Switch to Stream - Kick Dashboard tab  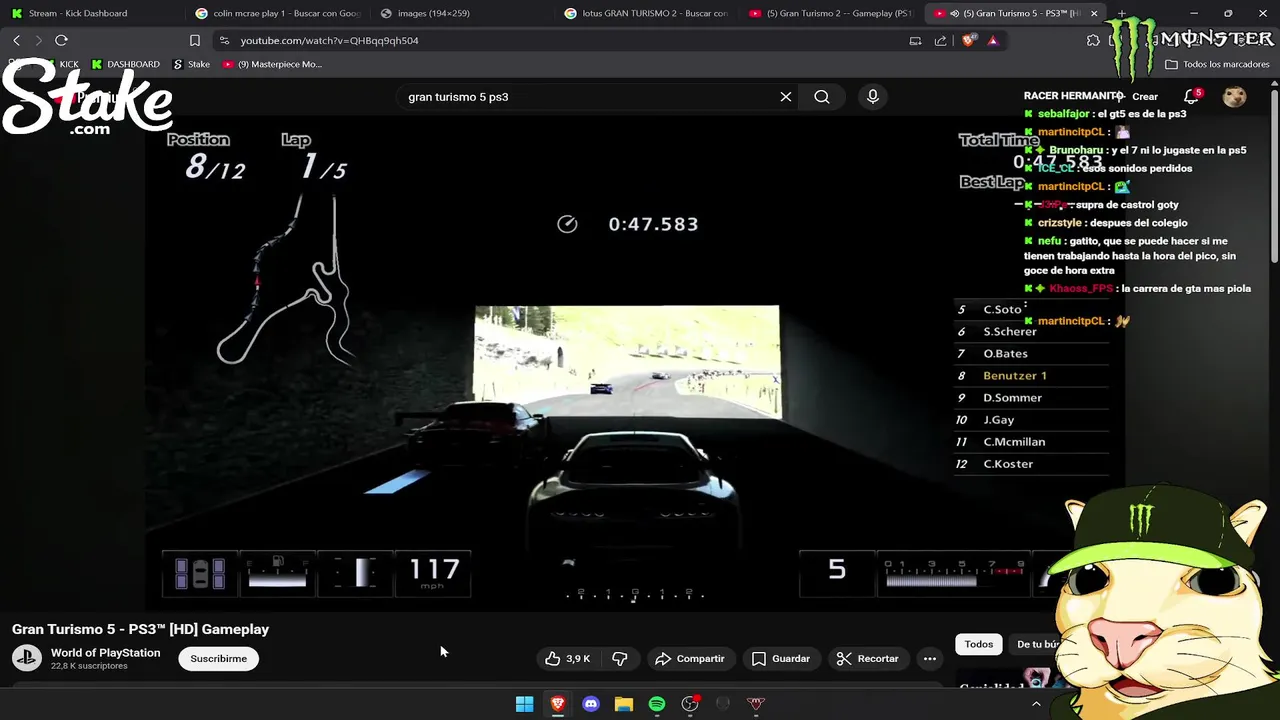90,13
